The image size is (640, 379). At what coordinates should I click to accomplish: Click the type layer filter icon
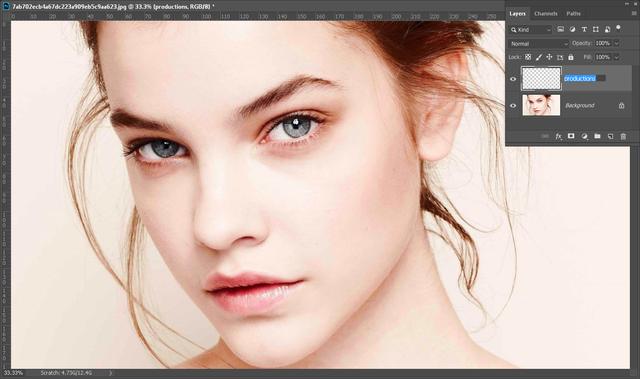tap(584, 29)
